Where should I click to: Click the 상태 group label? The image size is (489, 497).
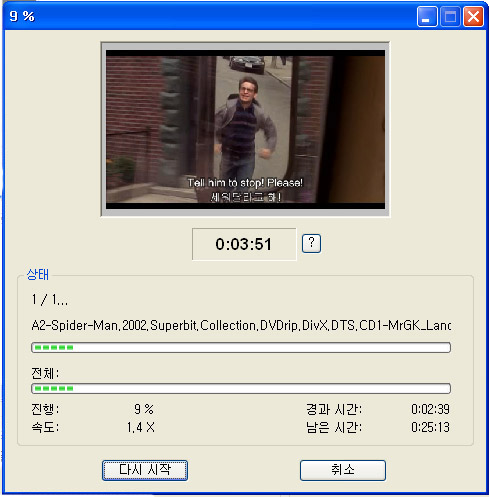coord(38,275)
